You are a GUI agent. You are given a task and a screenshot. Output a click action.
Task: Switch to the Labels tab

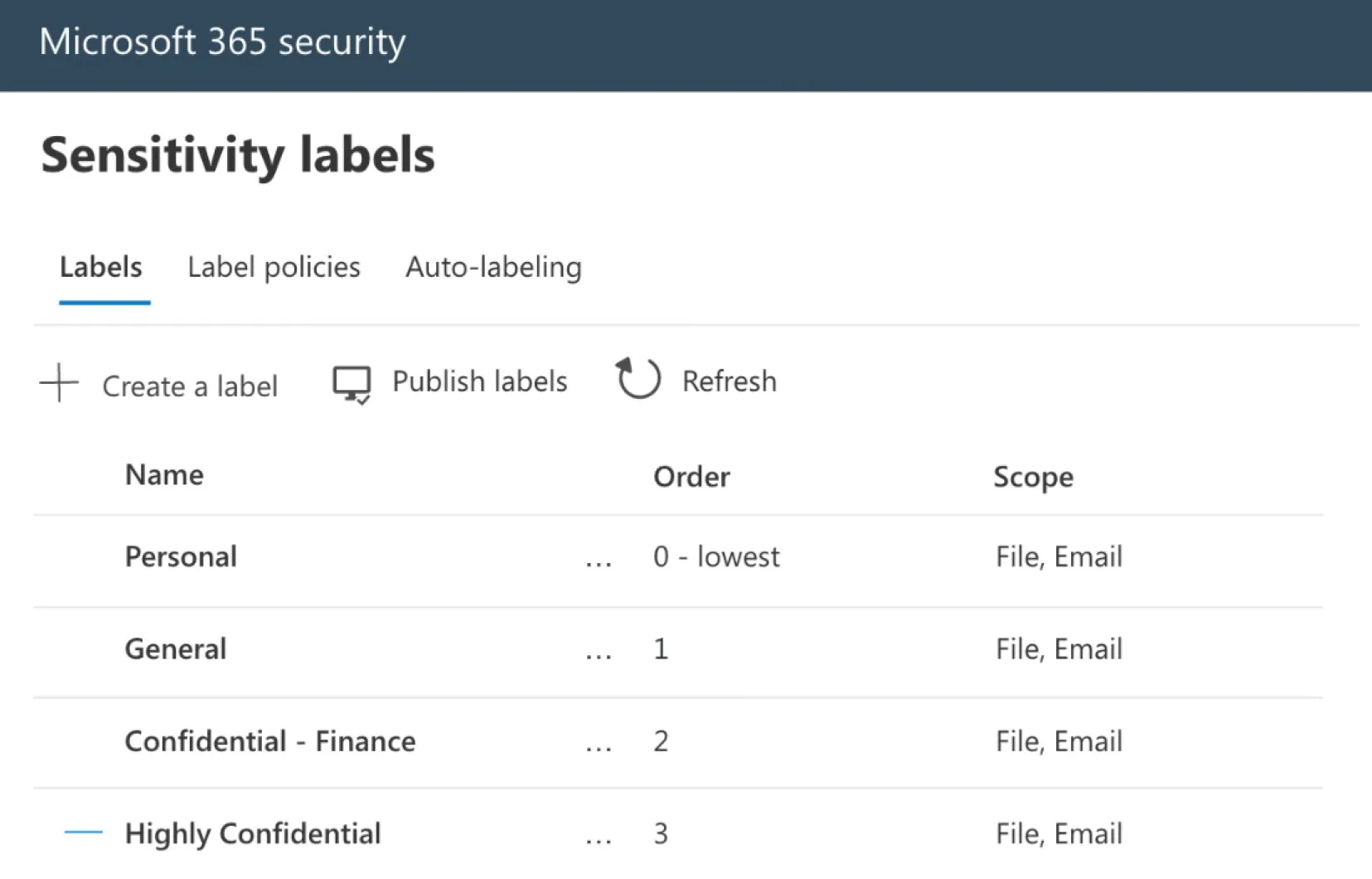(101, 267)
